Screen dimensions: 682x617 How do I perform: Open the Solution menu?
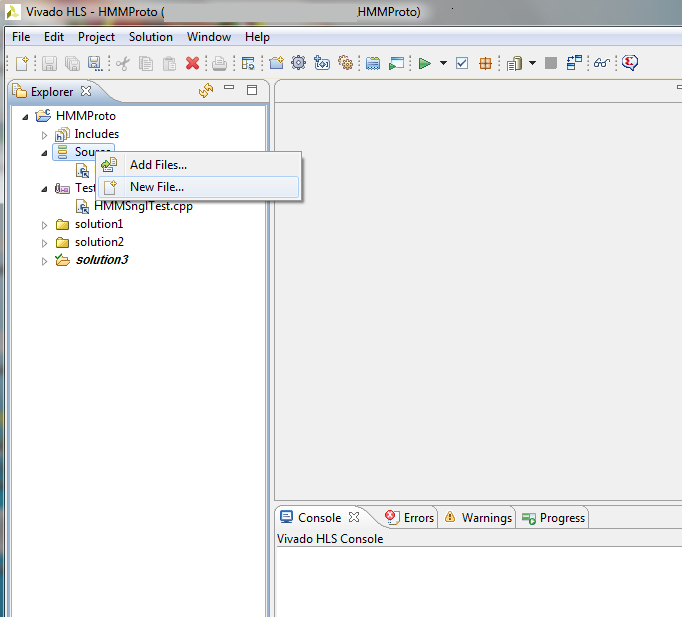click(150, 37)
